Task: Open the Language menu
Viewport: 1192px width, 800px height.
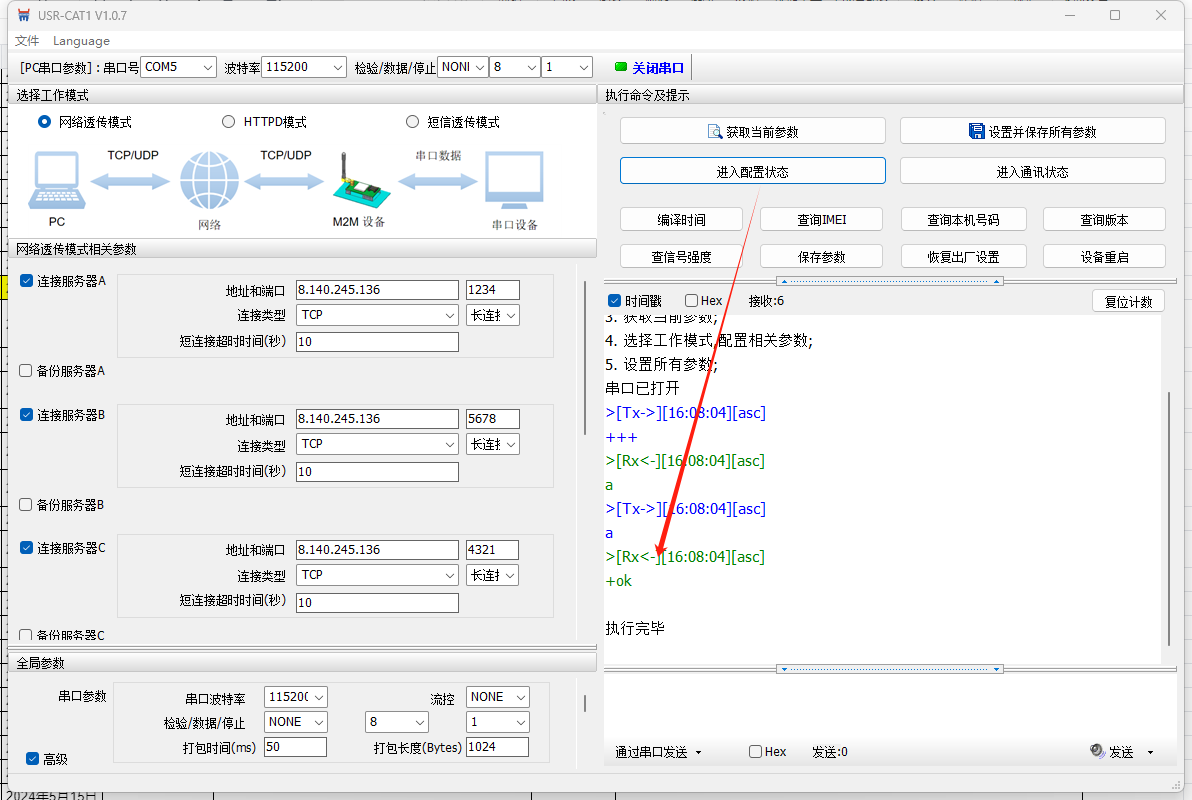Action: point(81,41)
